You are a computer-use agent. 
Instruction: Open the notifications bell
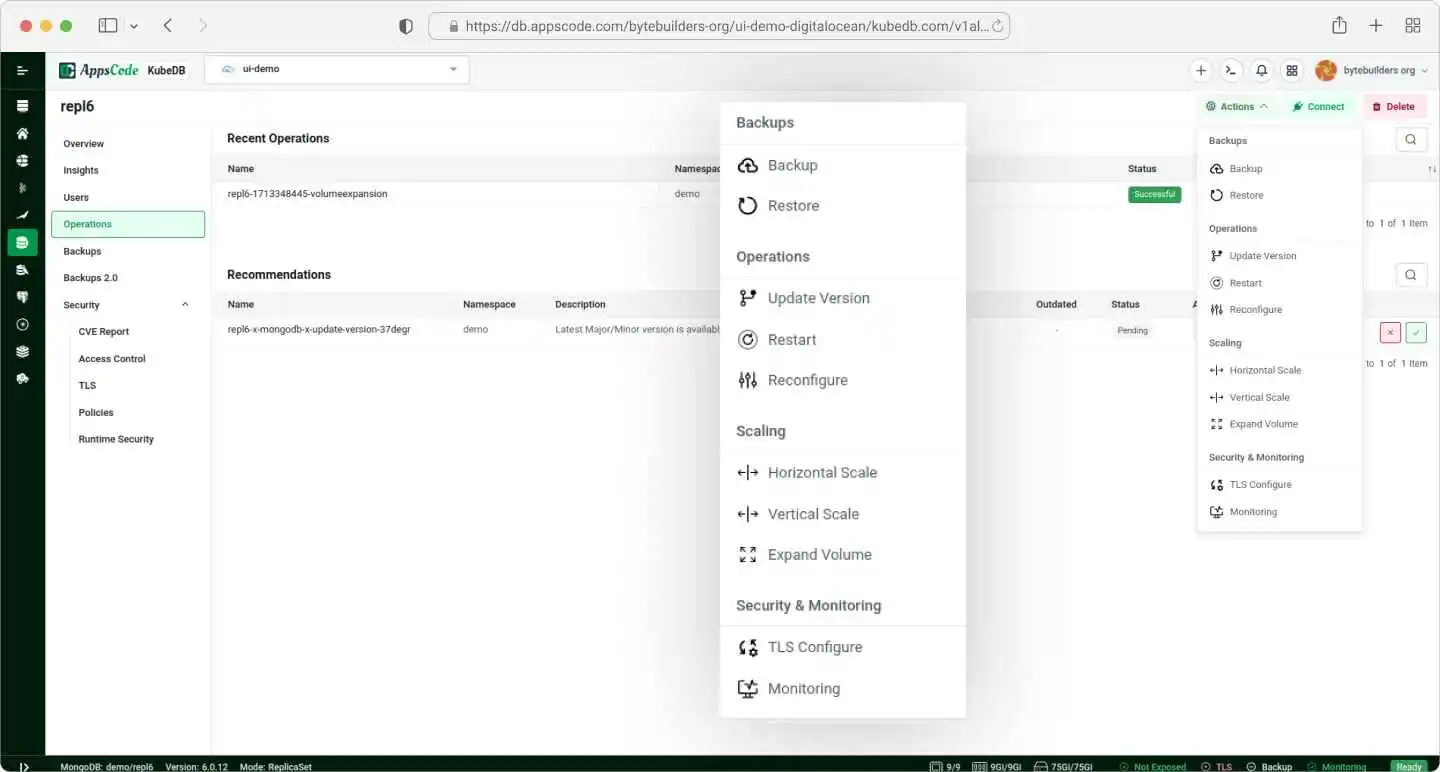[x=1261, y=70]
